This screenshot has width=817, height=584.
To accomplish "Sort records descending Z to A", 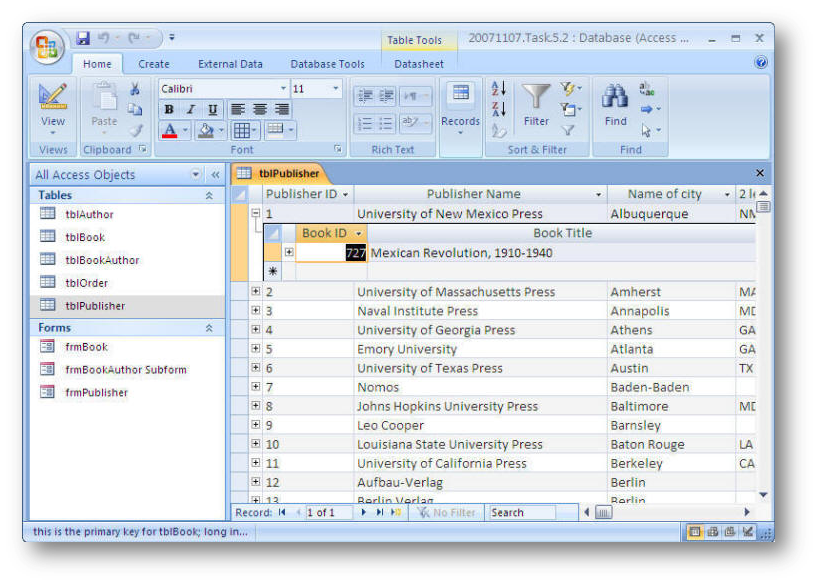I will point(499,109).
